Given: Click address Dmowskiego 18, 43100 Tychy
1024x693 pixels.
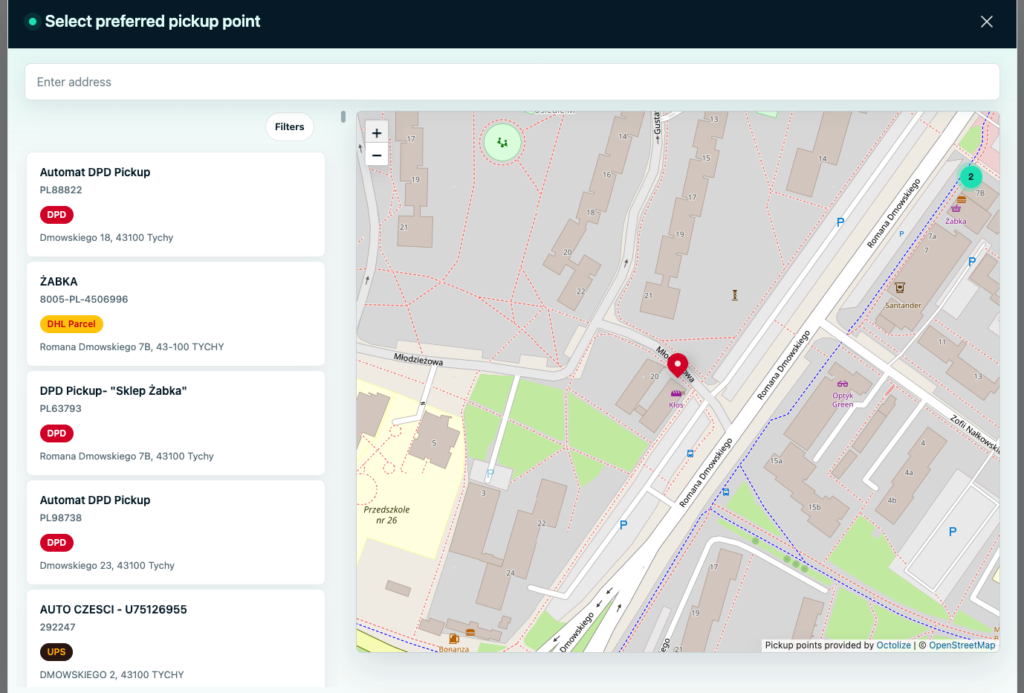Looking at the screenshot, I should coord(106,238).
